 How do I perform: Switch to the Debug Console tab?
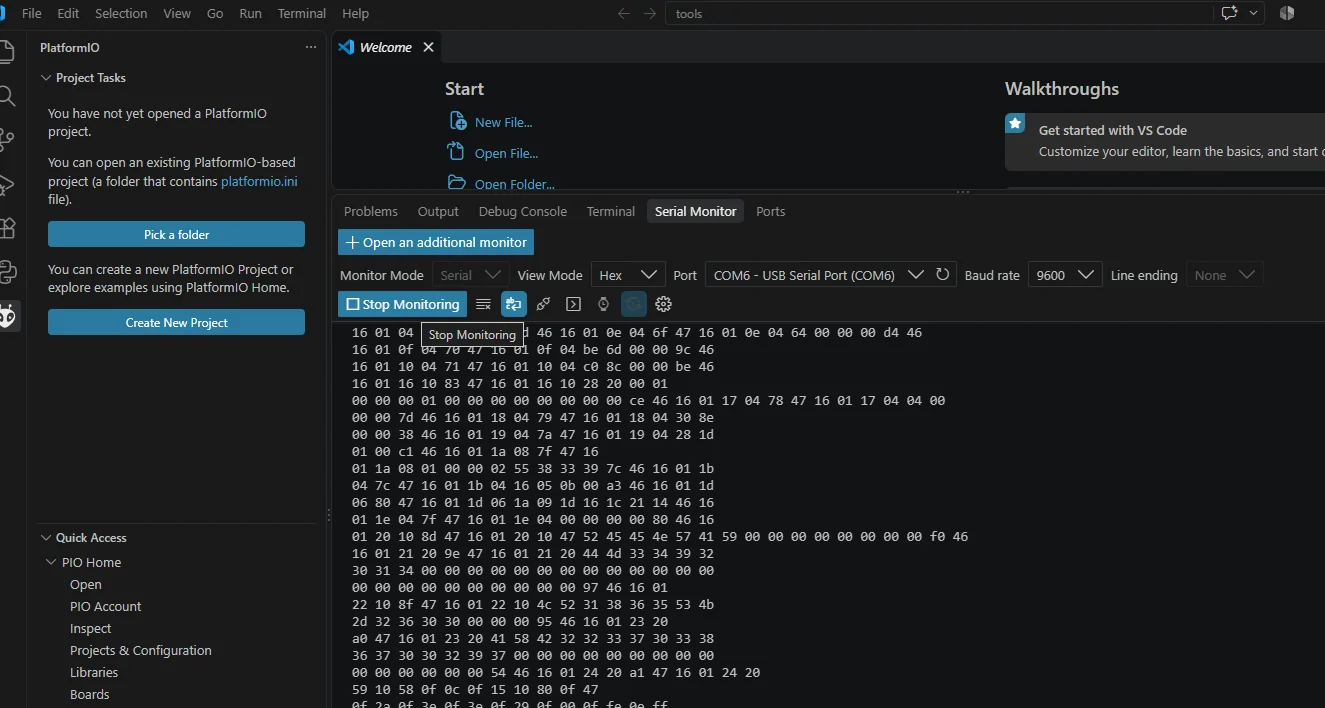click(x=523, y=211)
